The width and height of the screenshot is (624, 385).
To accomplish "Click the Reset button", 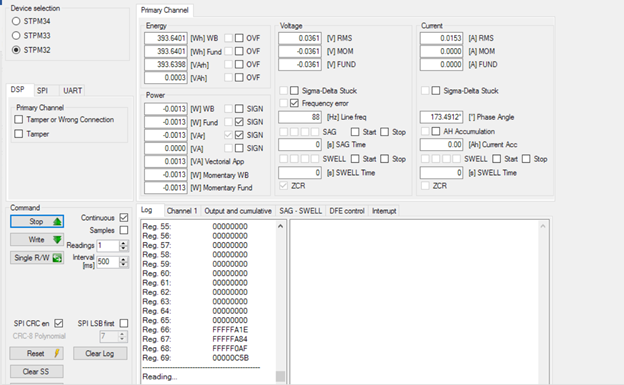I will 36,353.
